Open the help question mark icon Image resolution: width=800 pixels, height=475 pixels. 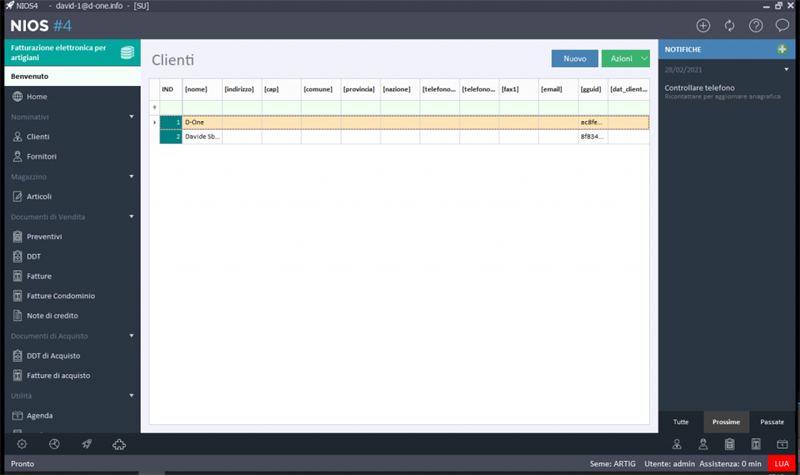pyautogui.click(x=756, y=26)
